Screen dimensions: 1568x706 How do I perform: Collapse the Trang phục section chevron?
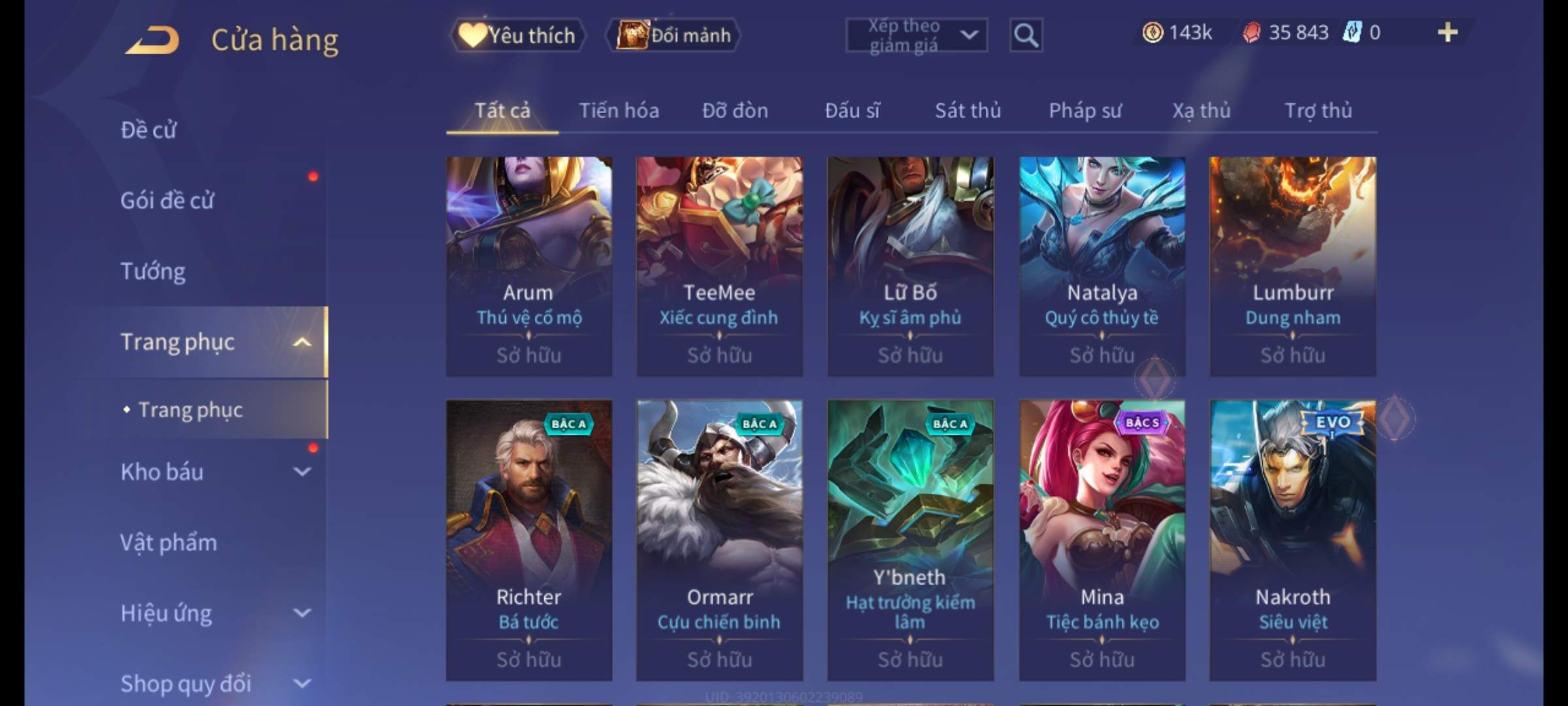point(302,342)
